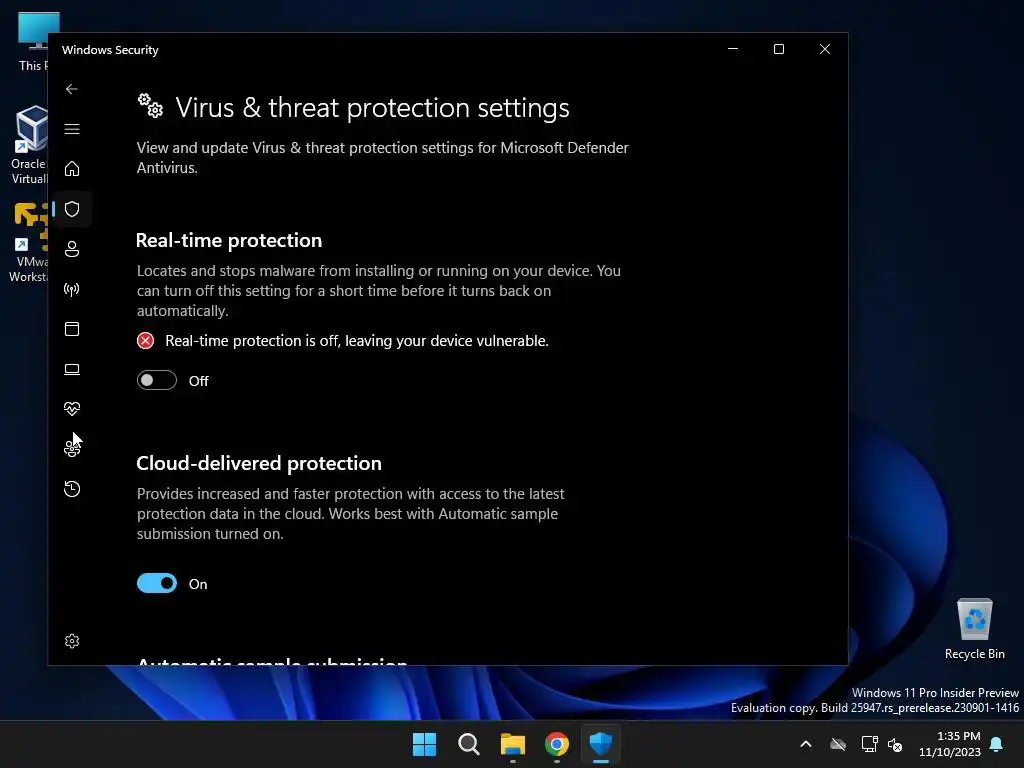Show hidden system tray icons

806,744
